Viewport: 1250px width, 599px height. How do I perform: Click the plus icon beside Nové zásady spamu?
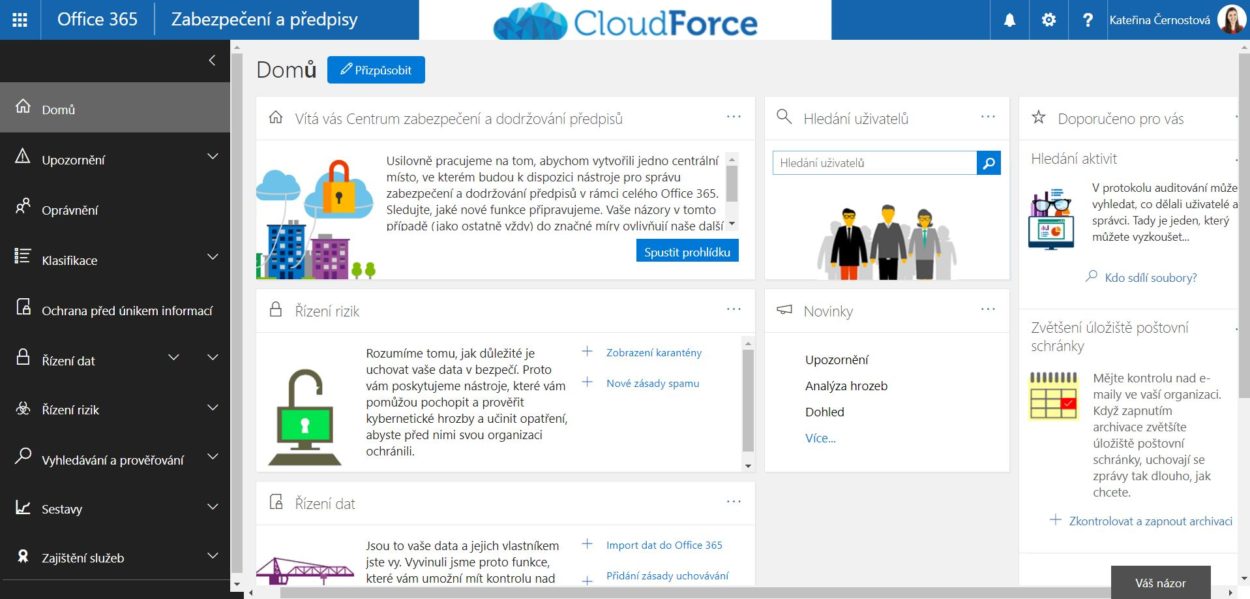click(587, 383)
